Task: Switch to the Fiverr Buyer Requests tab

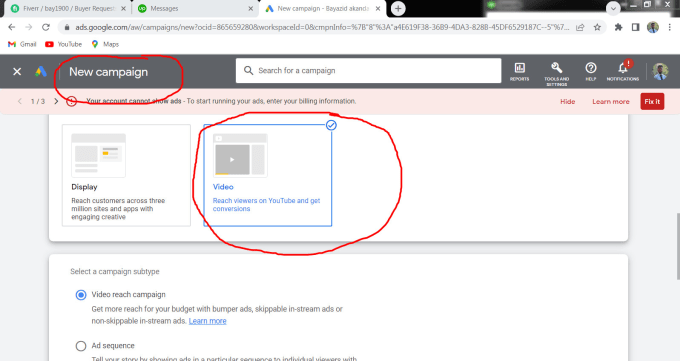Action: [69, 8]
